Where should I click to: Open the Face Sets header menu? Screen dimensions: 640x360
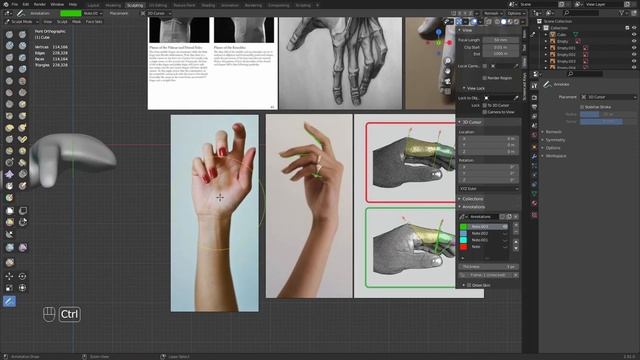click(94, 22)
